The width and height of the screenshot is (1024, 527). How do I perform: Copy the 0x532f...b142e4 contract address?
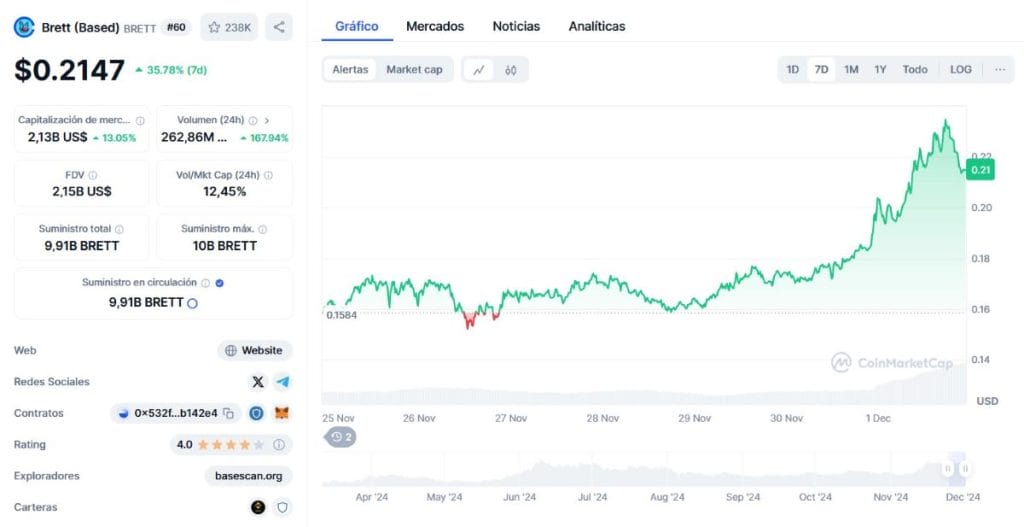coord(229,413)
